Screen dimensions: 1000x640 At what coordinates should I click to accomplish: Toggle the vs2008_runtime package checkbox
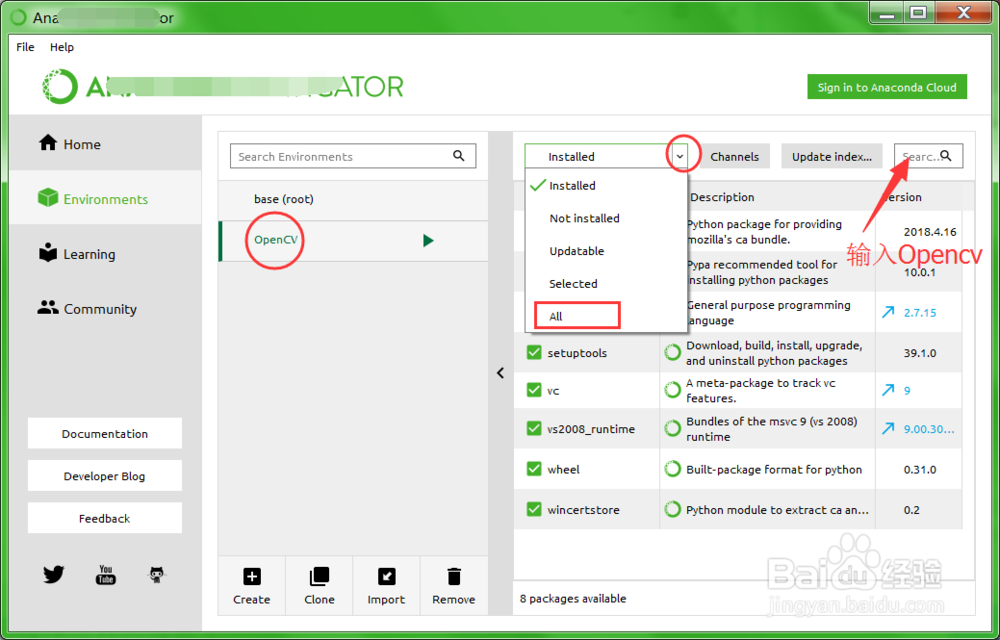pos(534,428)
